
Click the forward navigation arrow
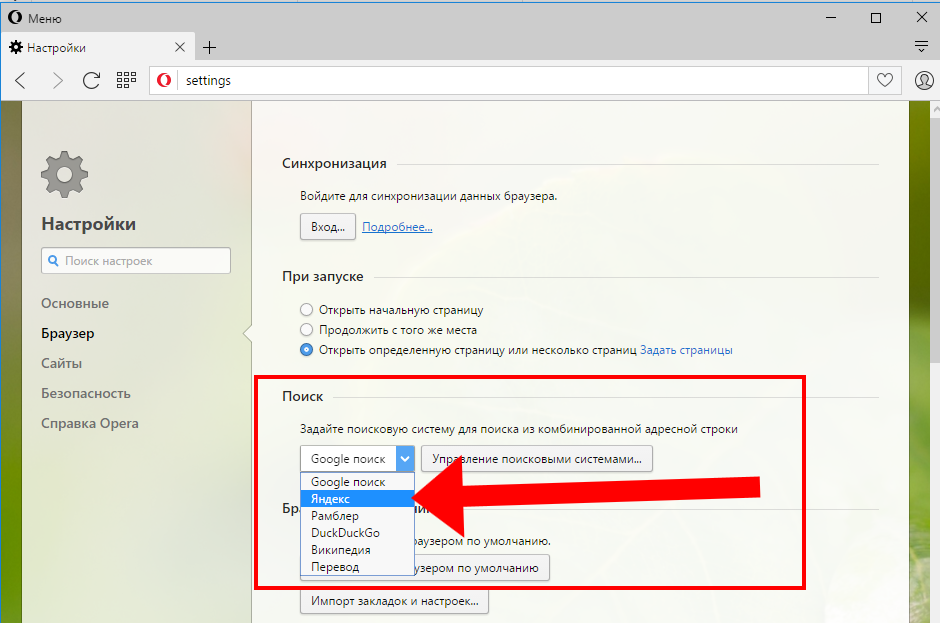click(x=57, y=80)
